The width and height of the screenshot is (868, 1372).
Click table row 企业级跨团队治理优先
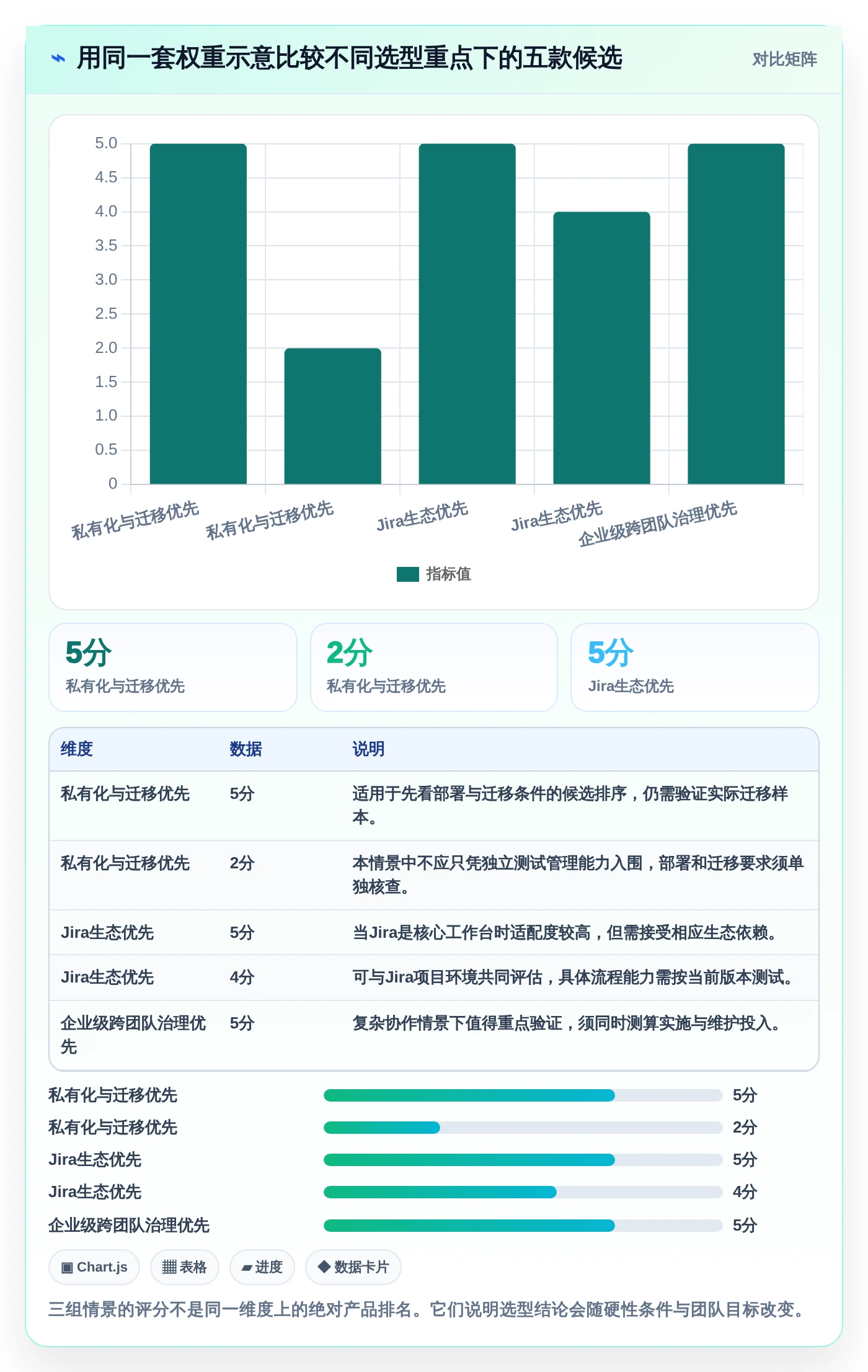click(x=434, y=1035)
